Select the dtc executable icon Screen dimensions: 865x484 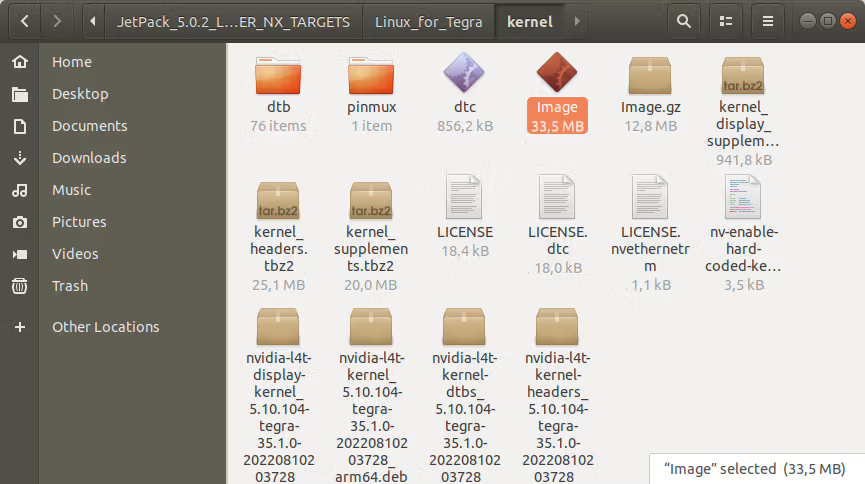pyautogui.click(x=464, y=73)
